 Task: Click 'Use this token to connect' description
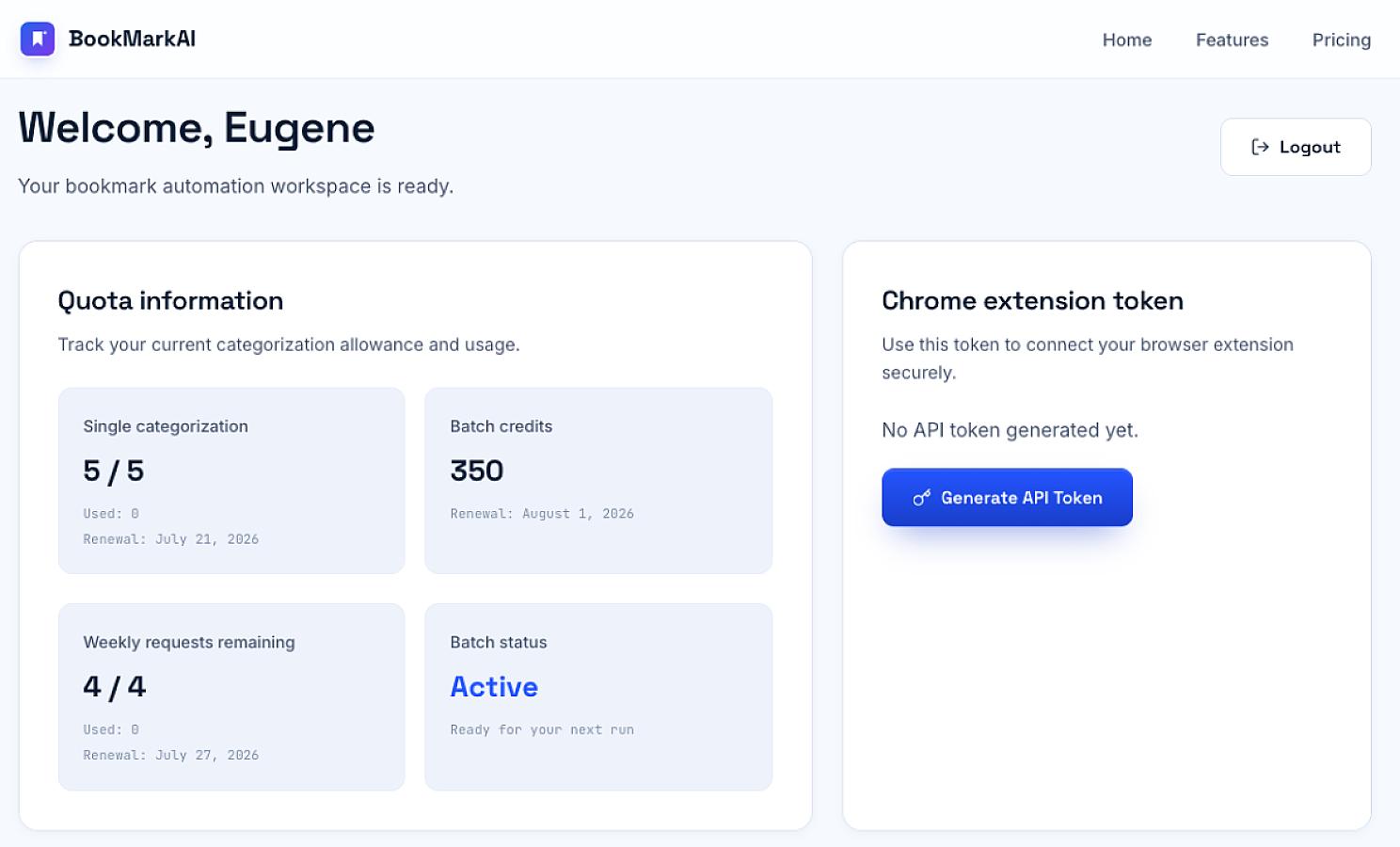pos(1088,359)
